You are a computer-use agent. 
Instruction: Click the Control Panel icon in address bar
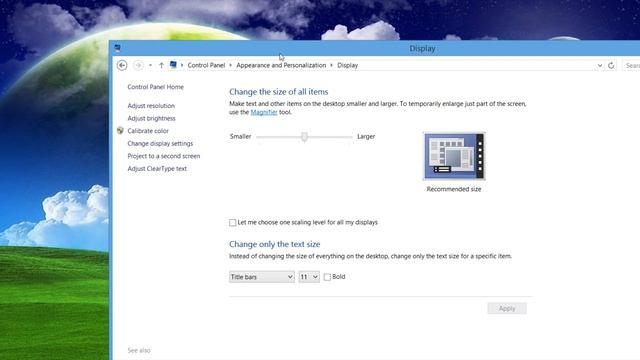tap(173, 65)
